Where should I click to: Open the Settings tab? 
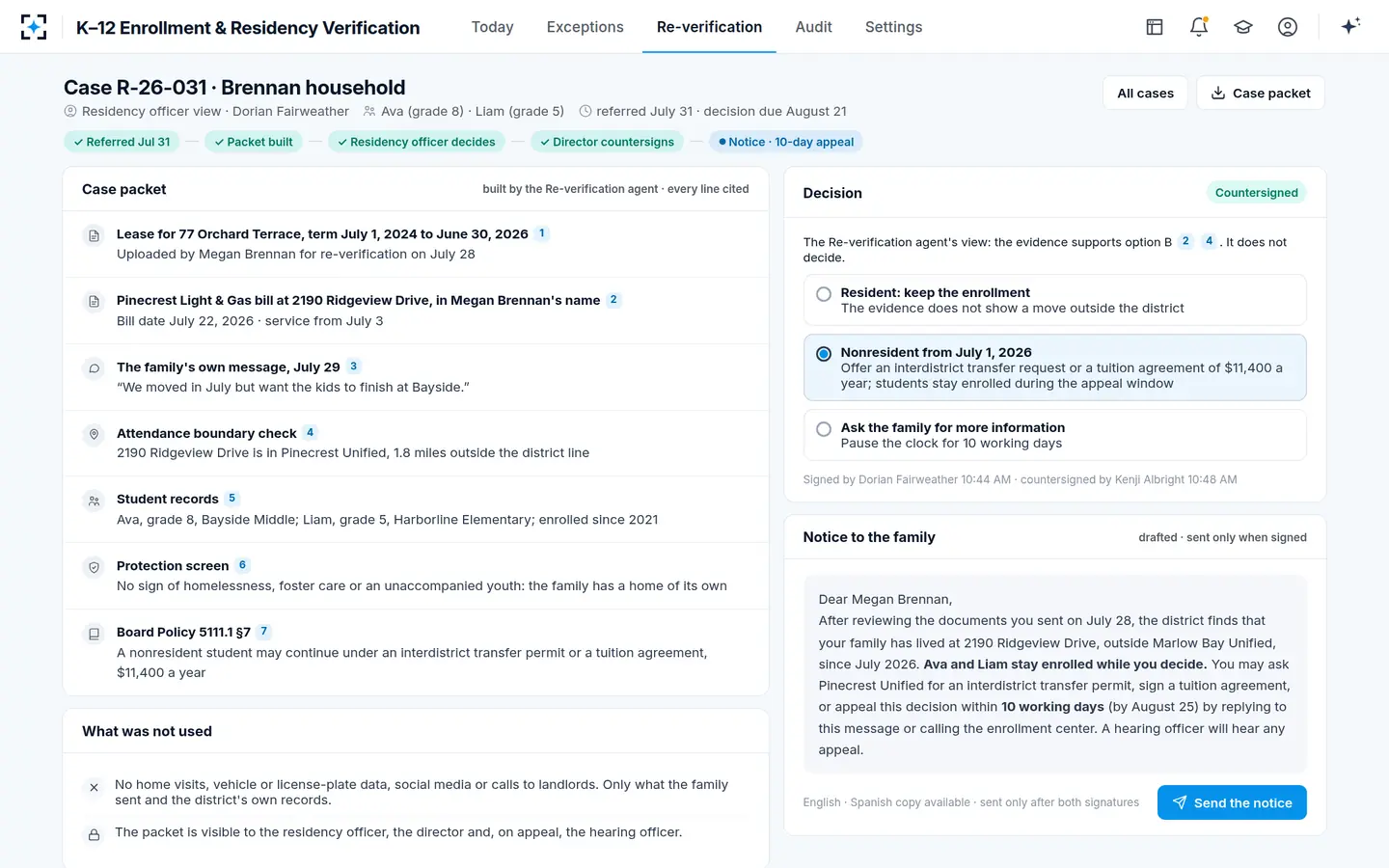893,27
